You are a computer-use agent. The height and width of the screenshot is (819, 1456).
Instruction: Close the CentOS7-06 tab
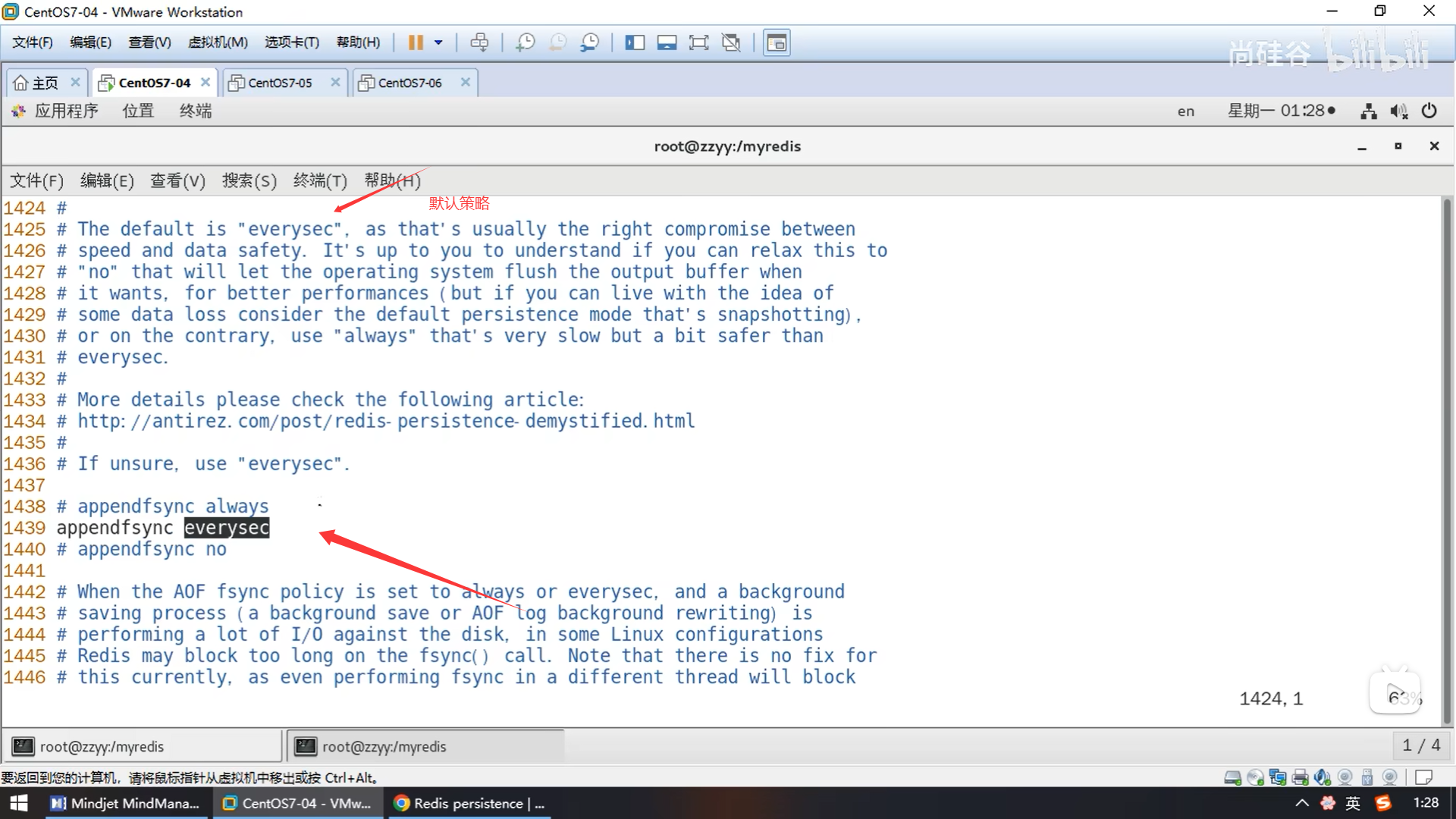tap(466, 82)
